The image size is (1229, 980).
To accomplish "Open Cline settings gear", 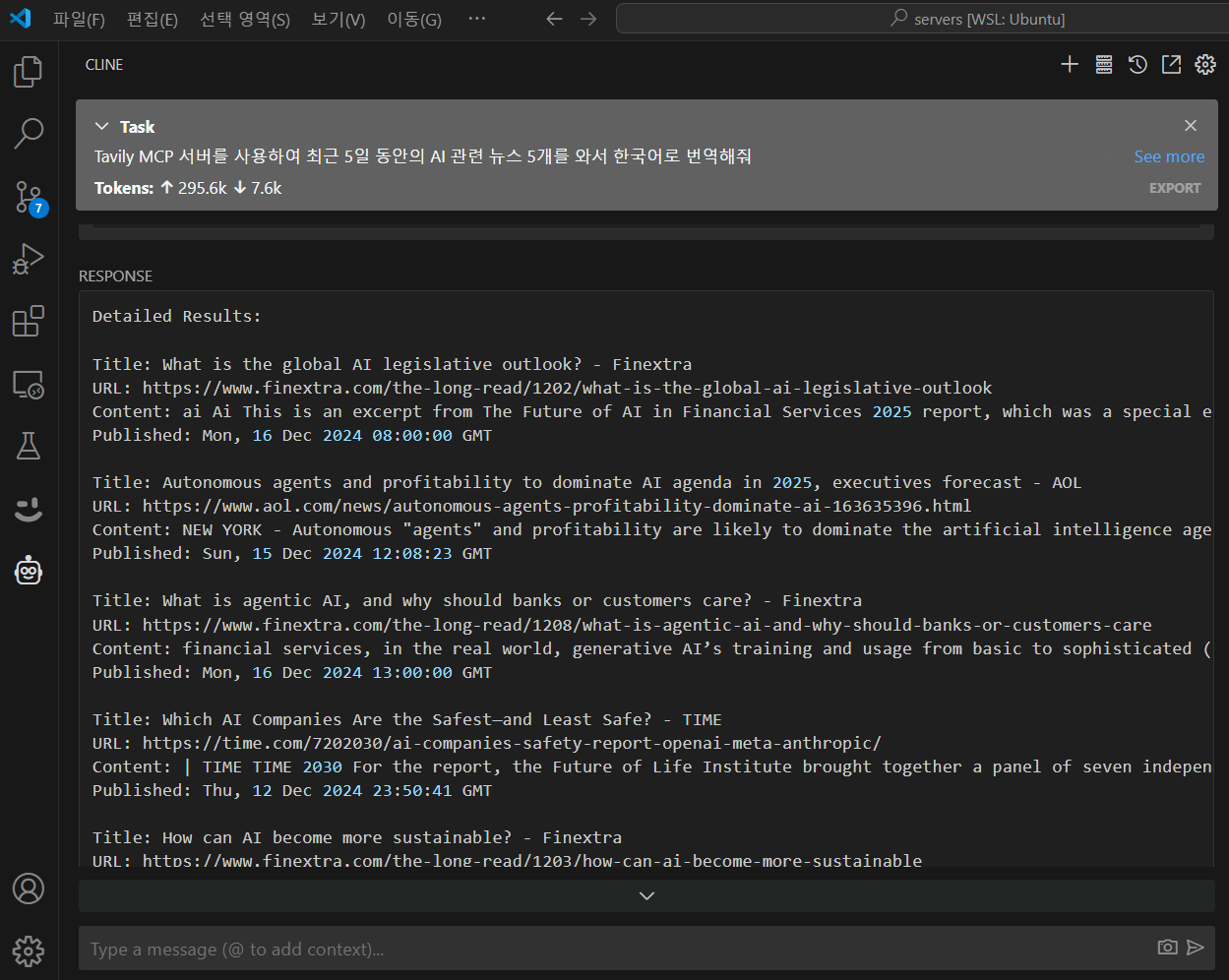I will pos(1205,65).
